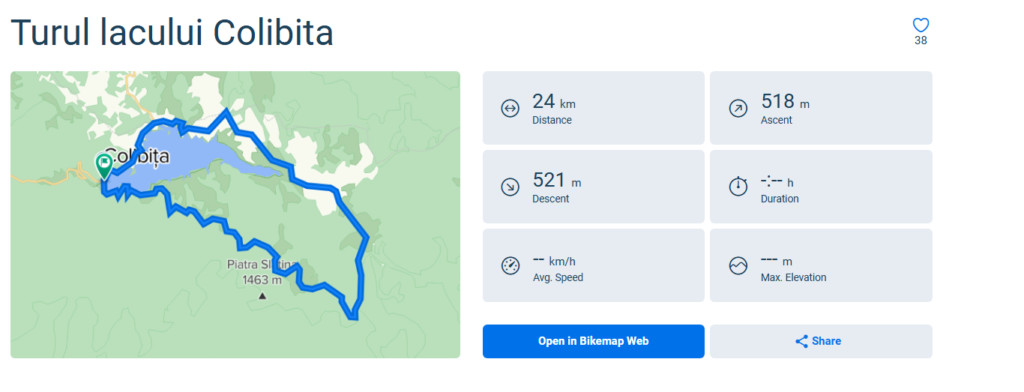The height and width of the screenshot is (392, 1024).
Task: Open route in Bikemap Web
Action: coord(594,341)
